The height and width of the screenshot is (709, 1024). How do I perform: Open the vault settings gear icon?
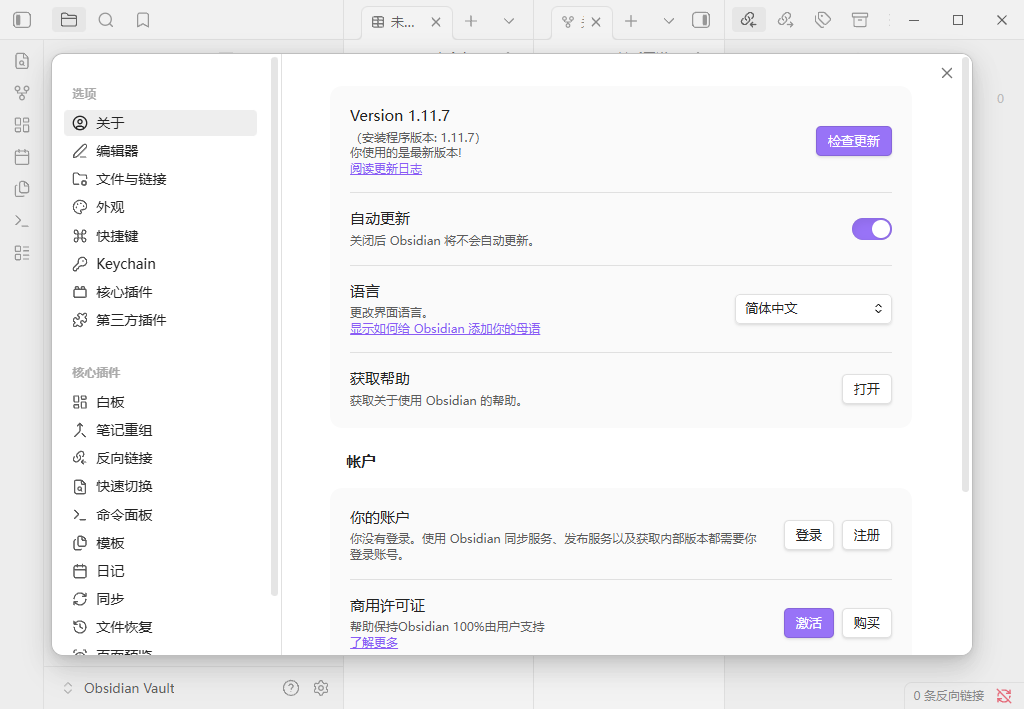point(321,688)
